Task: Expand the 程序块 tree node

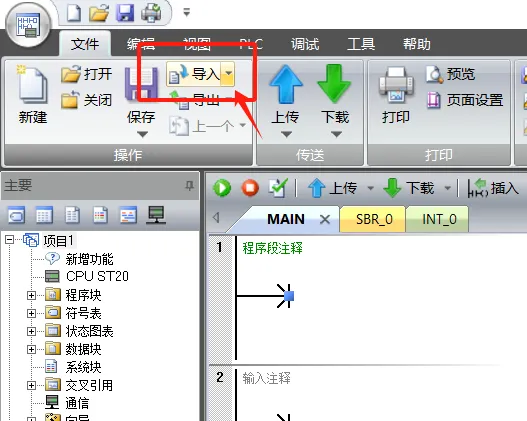Action: [x=31, y=295]
